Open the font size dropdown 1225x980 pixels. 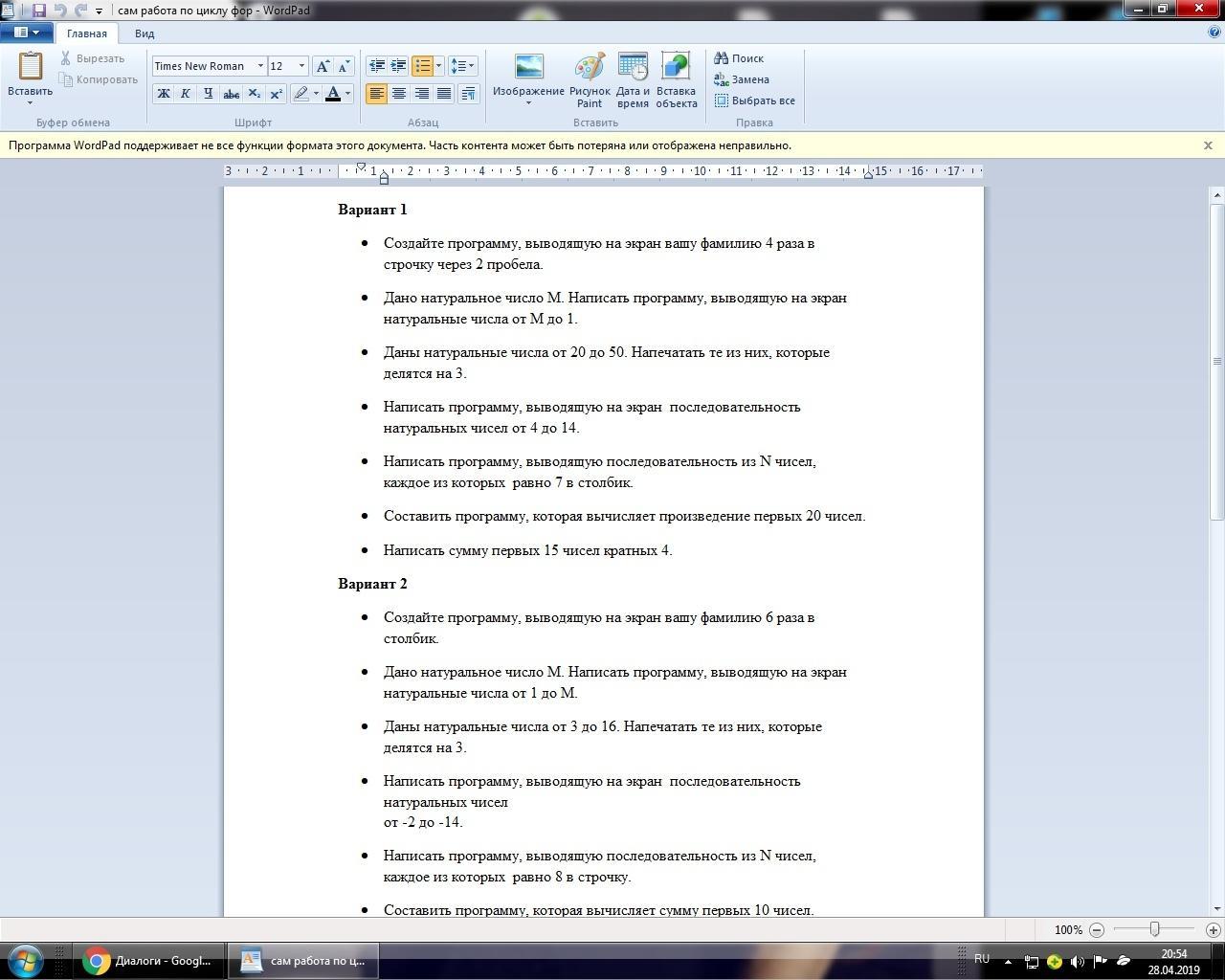tap(301, 66)
